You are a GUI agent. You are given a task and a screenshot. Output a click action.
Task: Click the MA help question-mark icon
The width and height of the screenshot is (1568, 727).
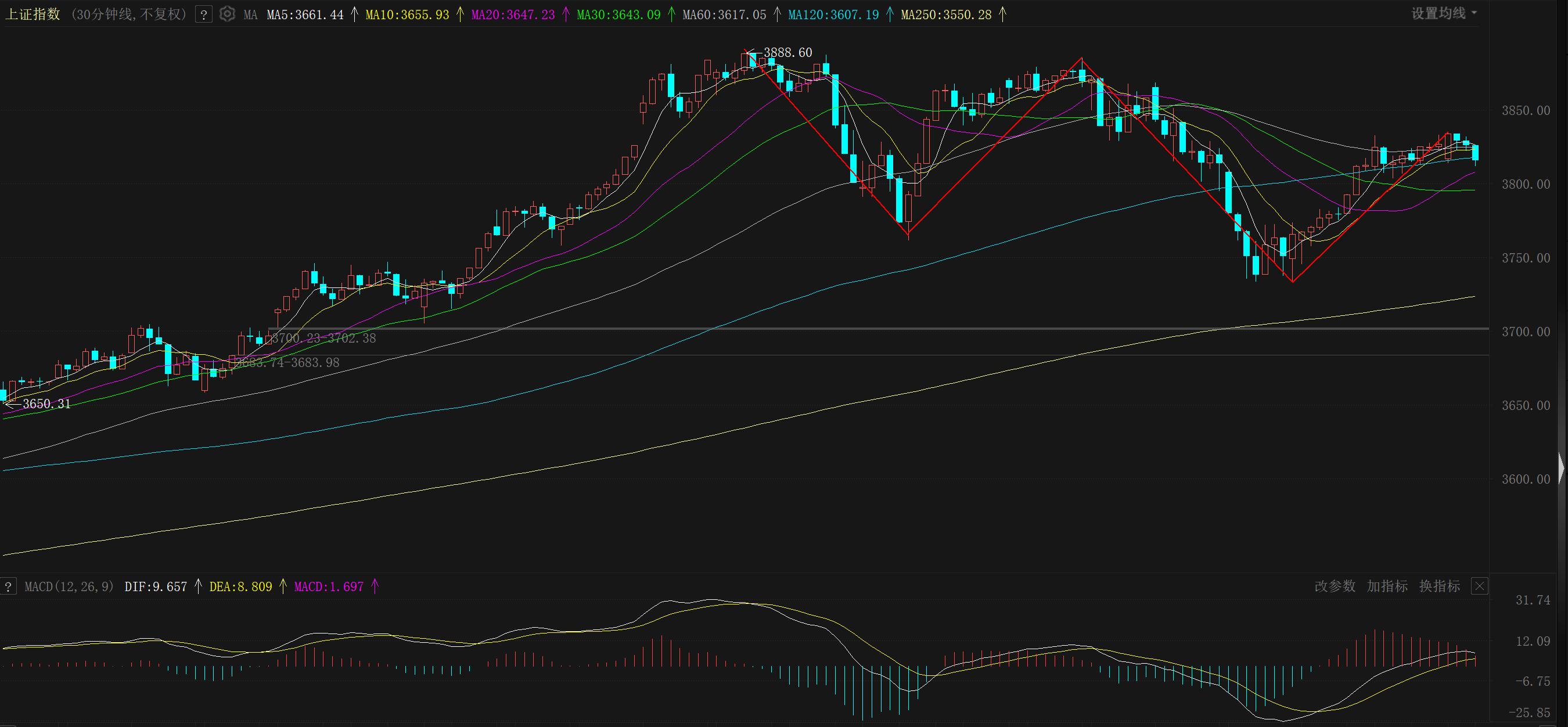pos(204,15)
